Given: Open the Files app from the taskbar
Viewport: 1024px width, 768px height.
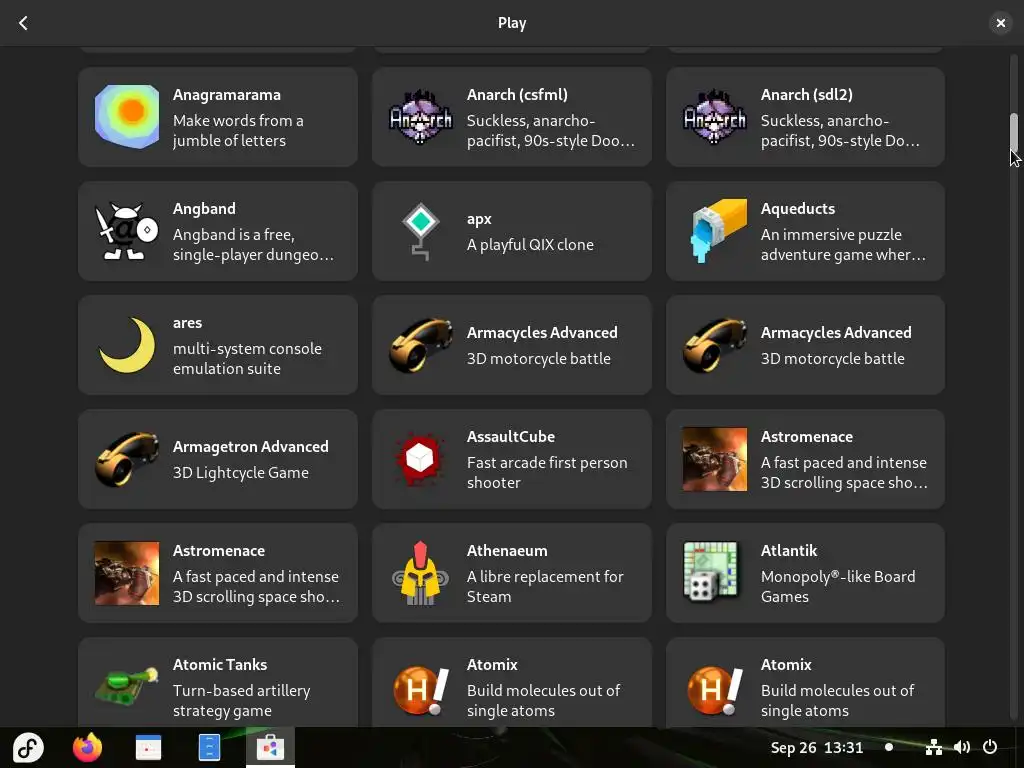Looking at the screenshot, I should point(209,747).
